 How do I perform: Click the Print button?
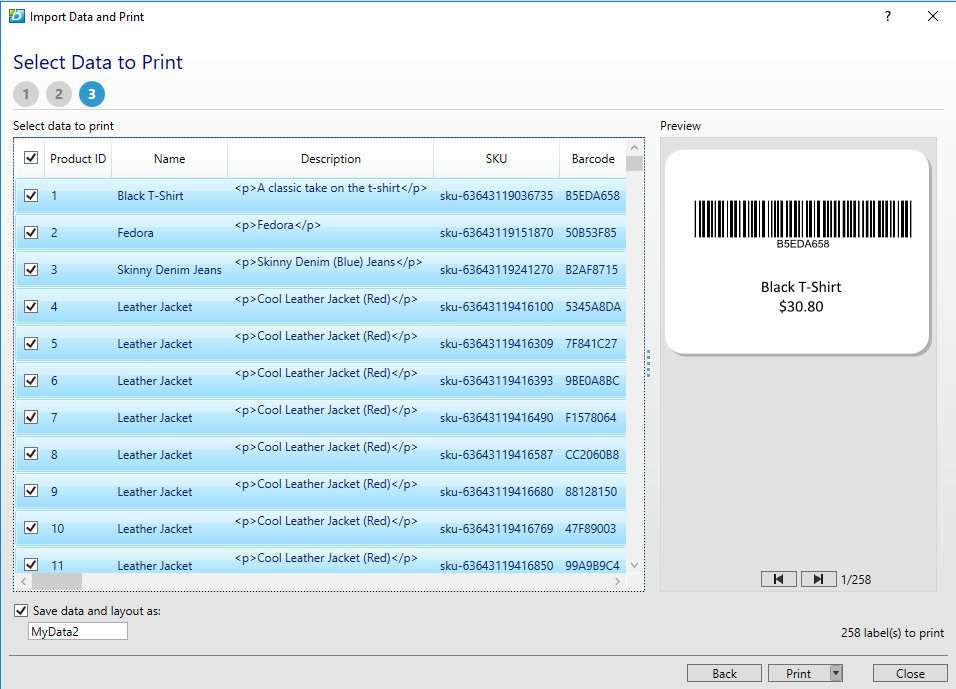point(799,673)
